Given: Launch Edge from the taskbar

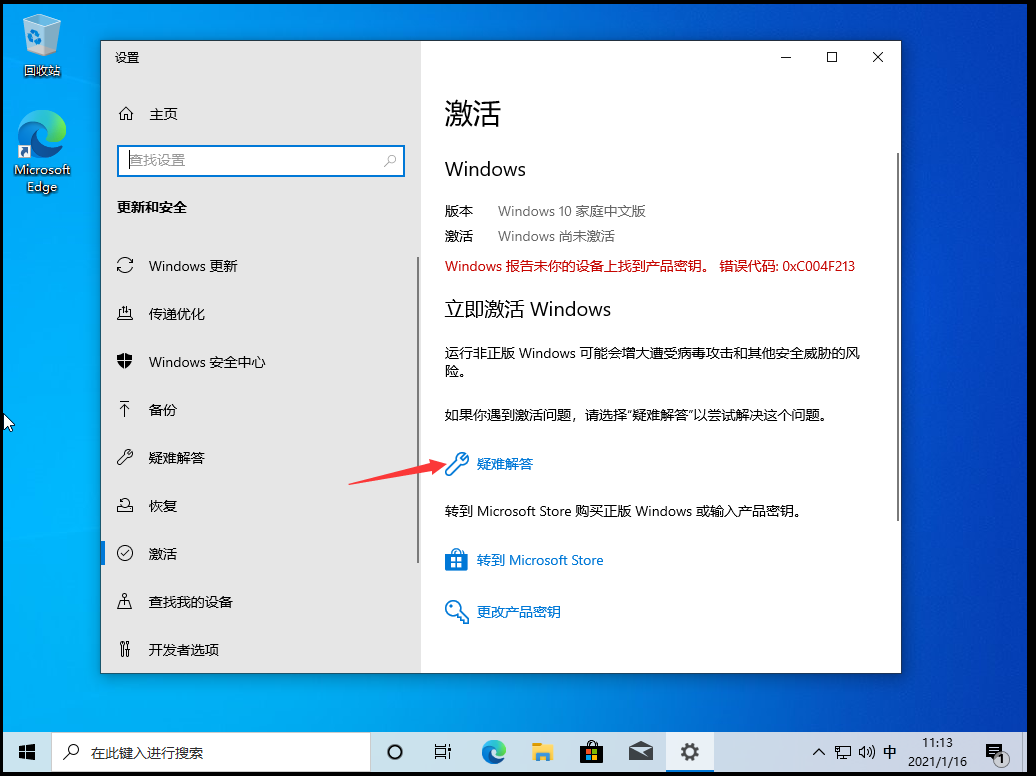Looking at the screenshot, I should pos(493,752).
